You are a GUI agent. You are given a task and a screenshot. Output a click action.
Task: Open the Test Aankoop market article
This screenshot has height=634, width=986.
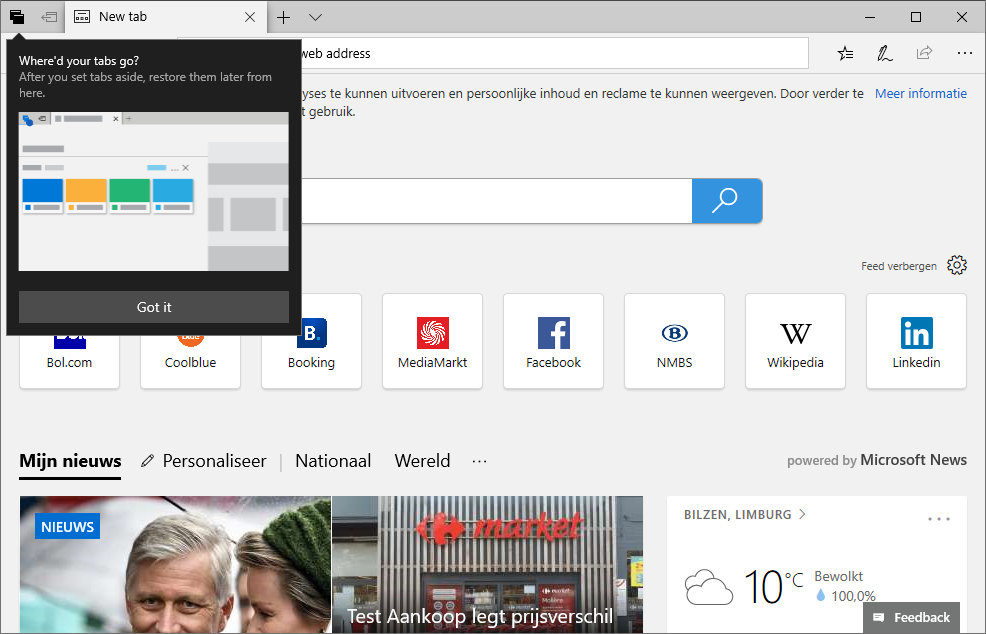[487, 564]
